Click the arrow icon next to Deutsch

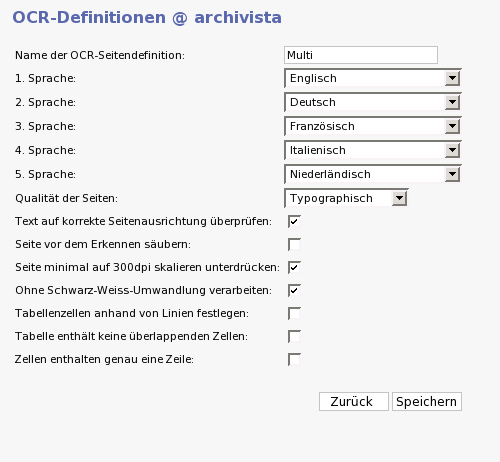point(452,102)
